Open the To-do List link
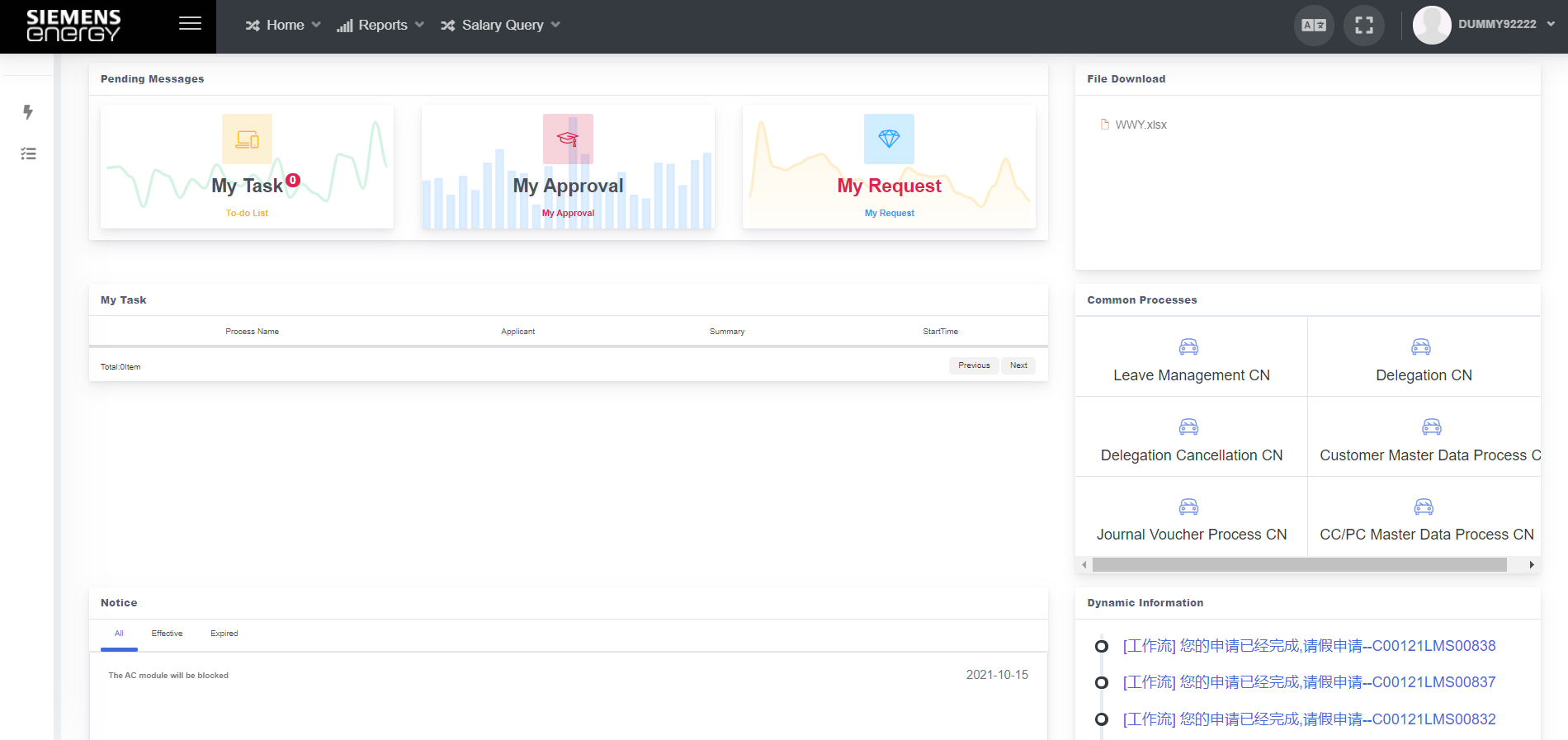This screenshot has height=740, width=1568. (x=247, y=213)
